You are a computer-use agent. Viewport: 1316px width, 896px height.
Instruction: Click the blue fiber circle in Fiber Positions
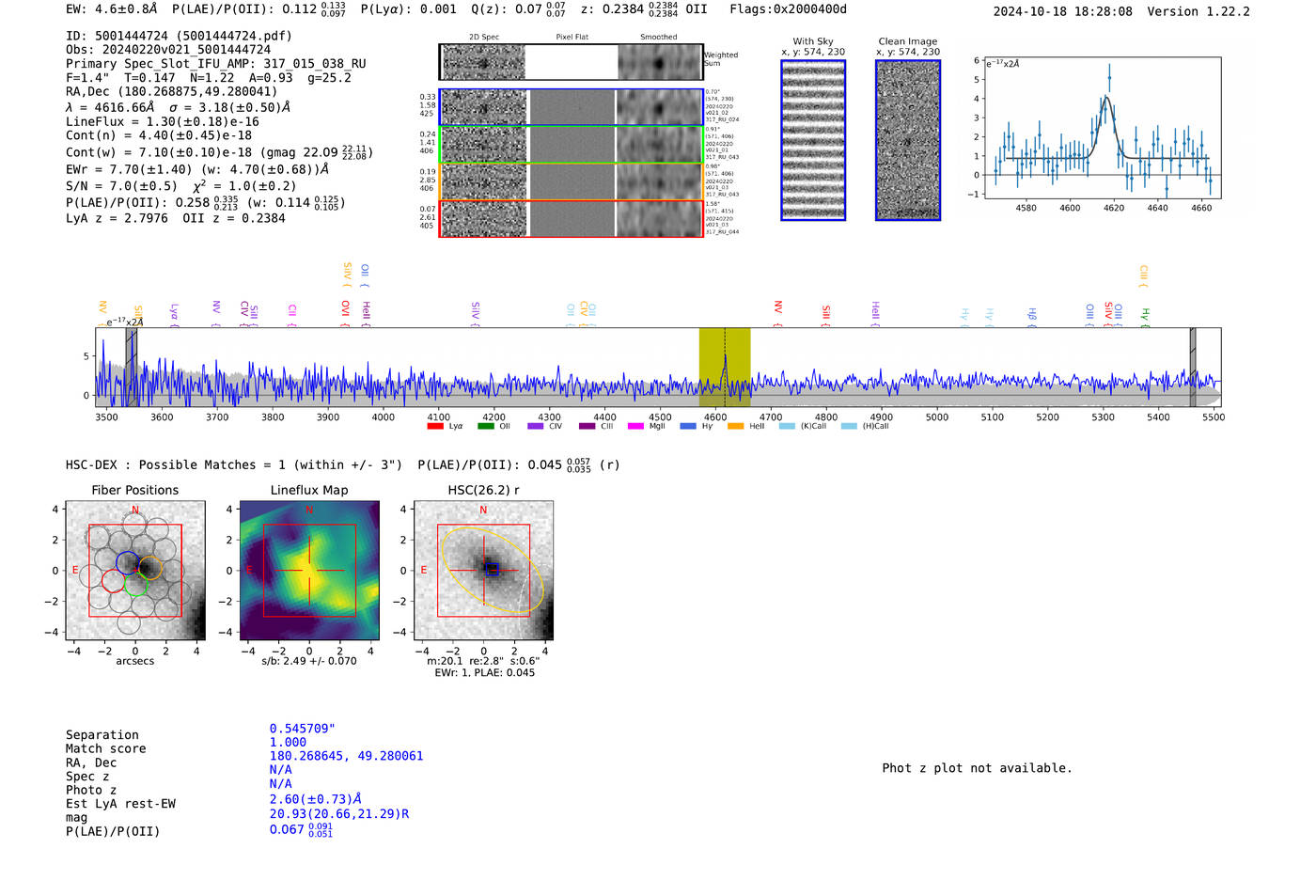(128, 563)
